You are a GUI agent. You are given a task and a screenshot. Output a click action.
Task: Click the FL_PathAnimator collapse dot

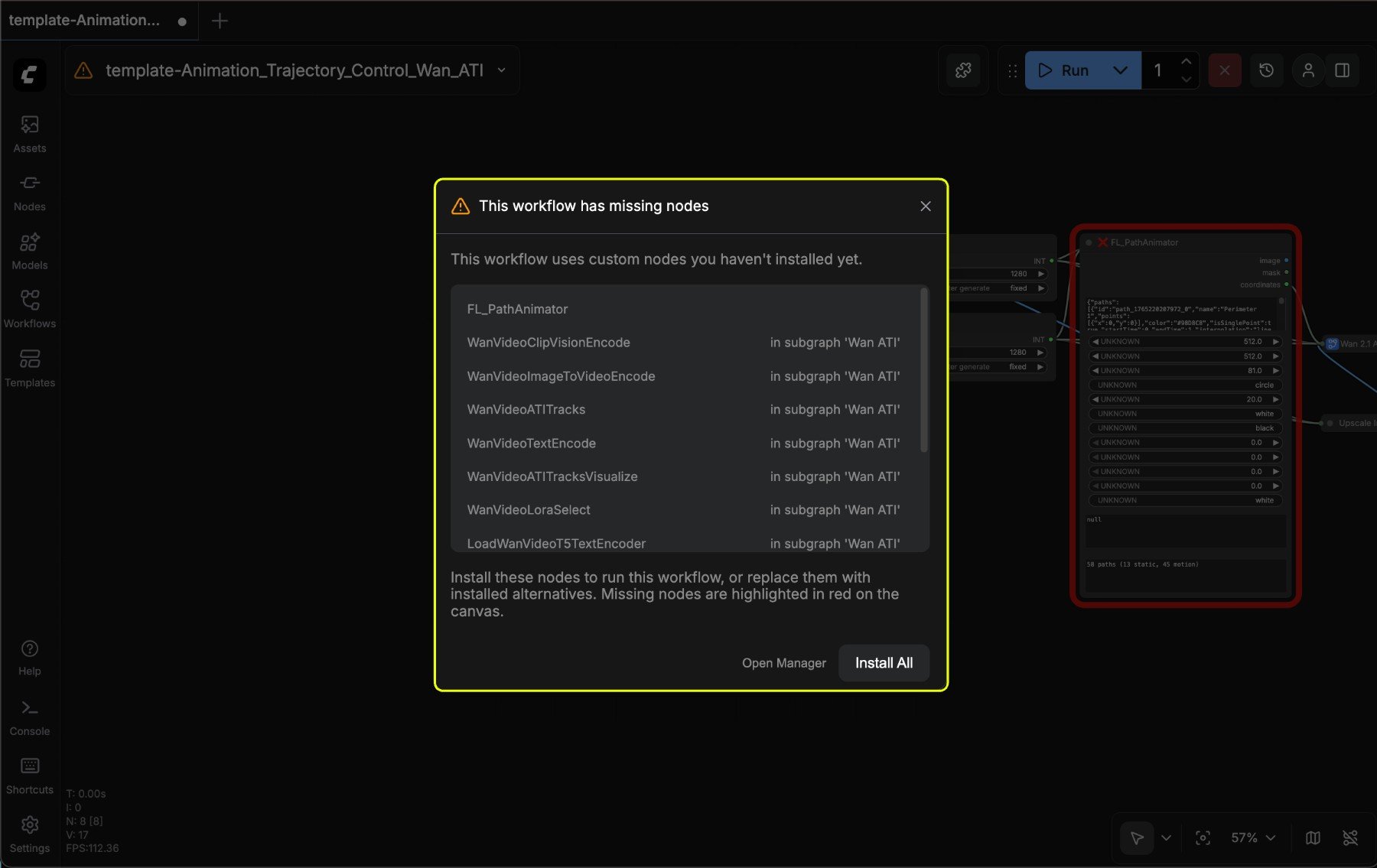[1089, 242]
